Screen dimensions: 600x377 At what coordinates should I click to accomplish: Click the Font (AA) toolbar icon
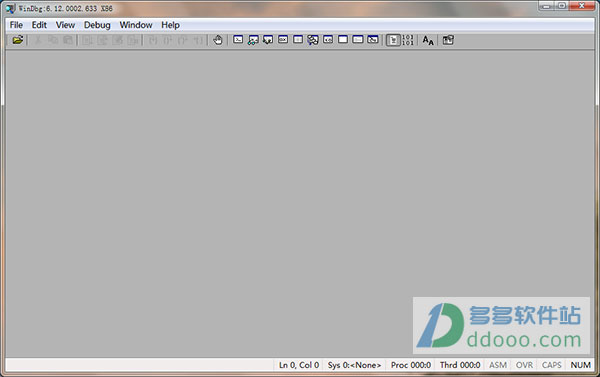(428, 40)
